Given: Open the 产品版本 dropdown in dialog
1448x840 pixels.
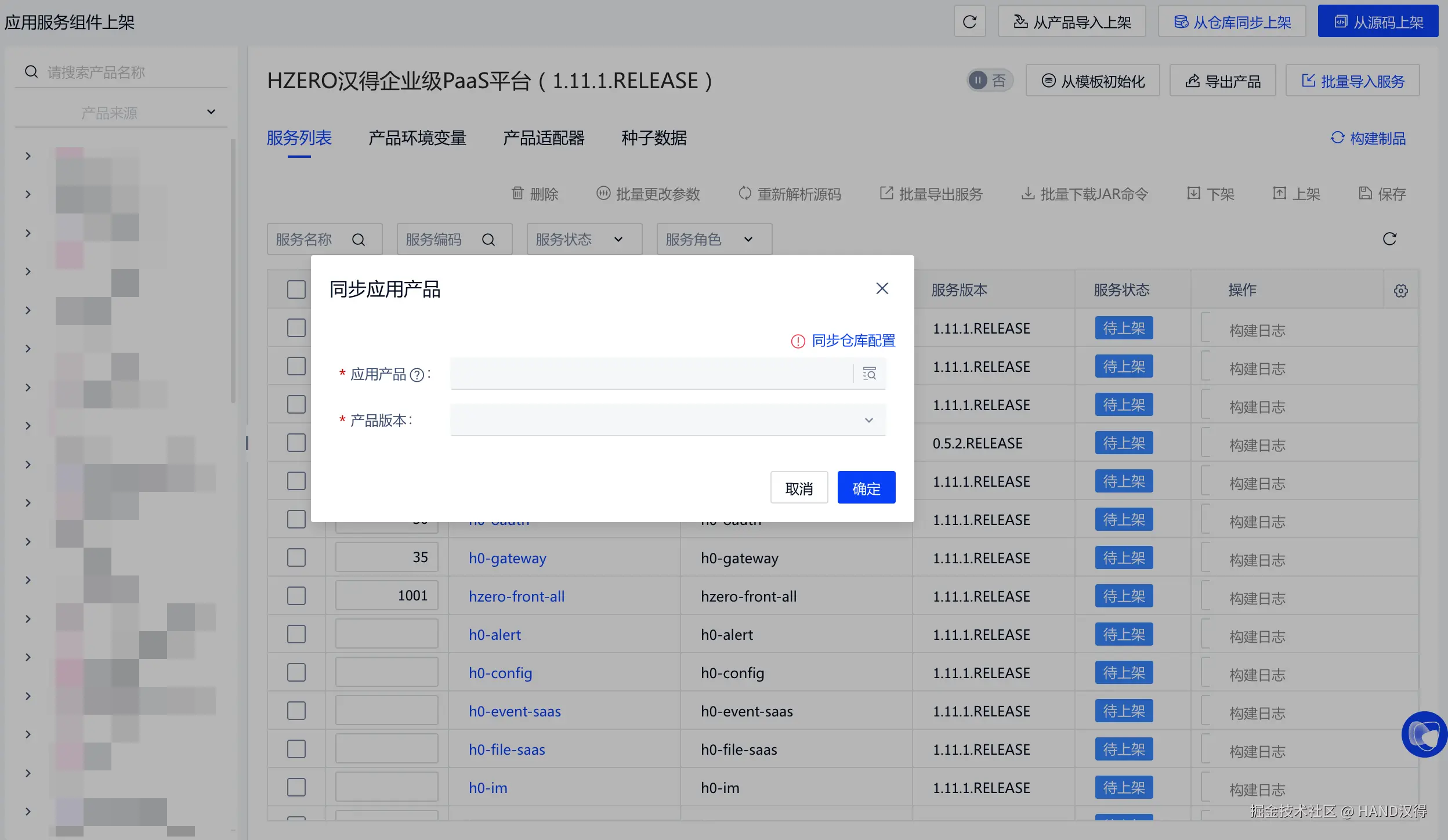Looking at the screenshot, I should point(667,420).
